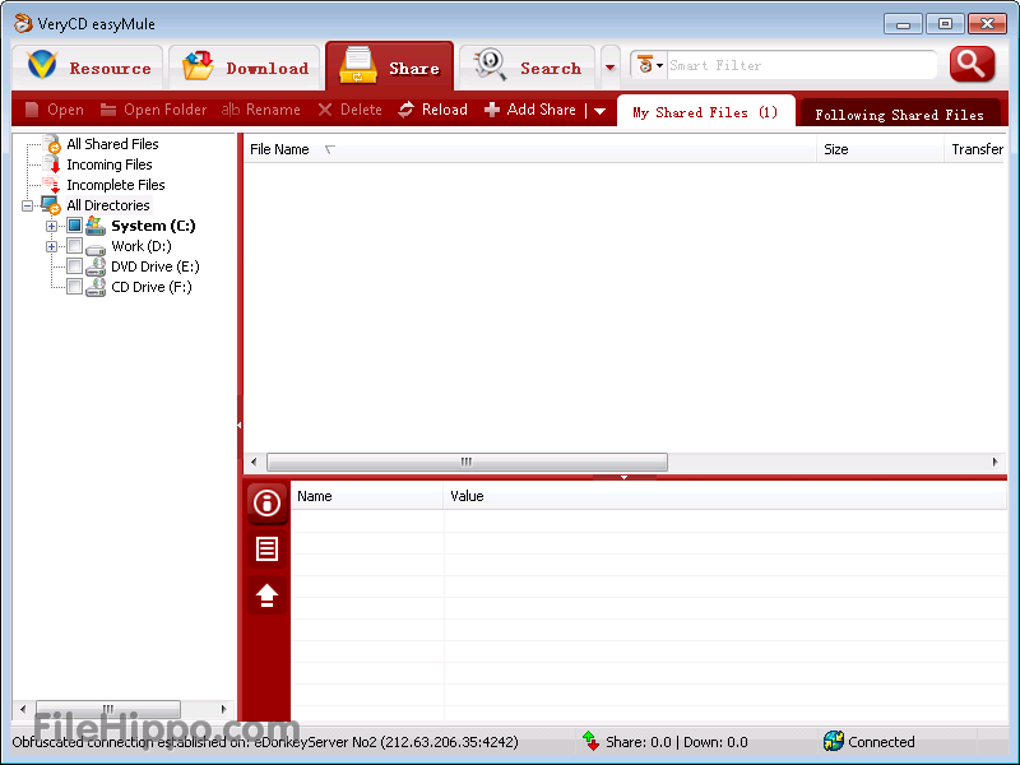Open the search type dropdown icon

click(649, 65)
